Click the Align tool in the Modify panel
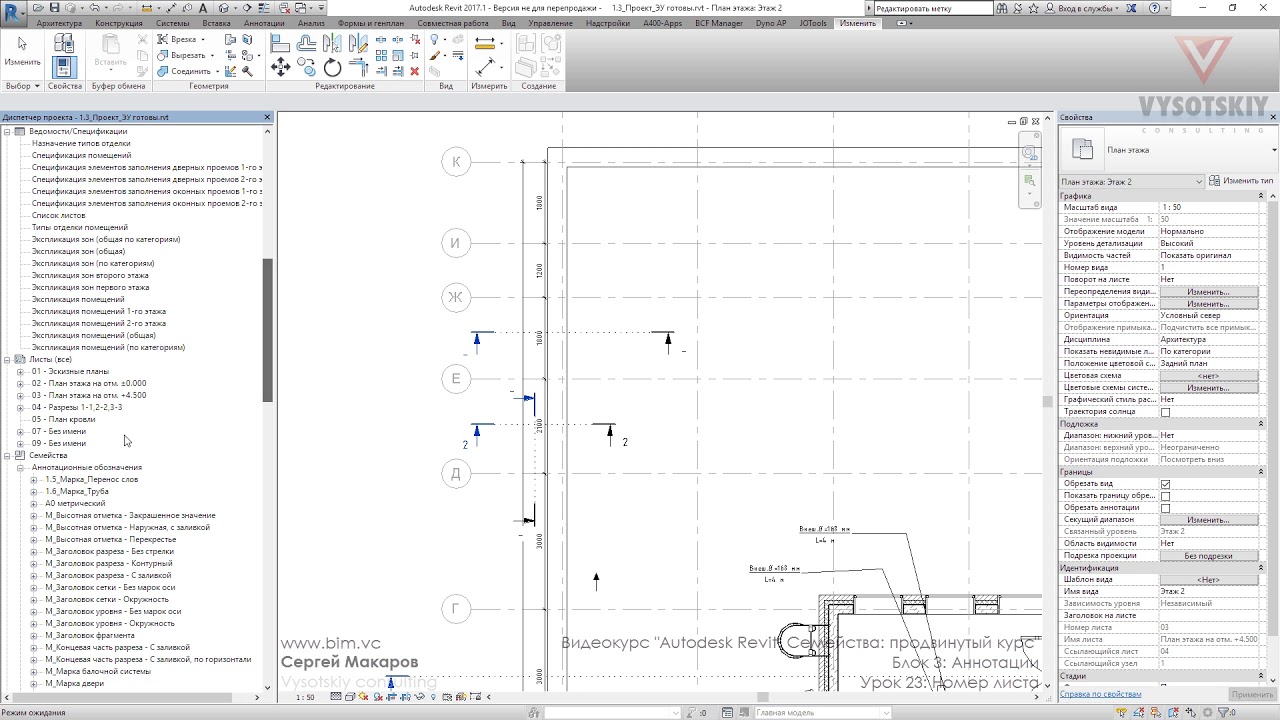 tap(280, 43)
